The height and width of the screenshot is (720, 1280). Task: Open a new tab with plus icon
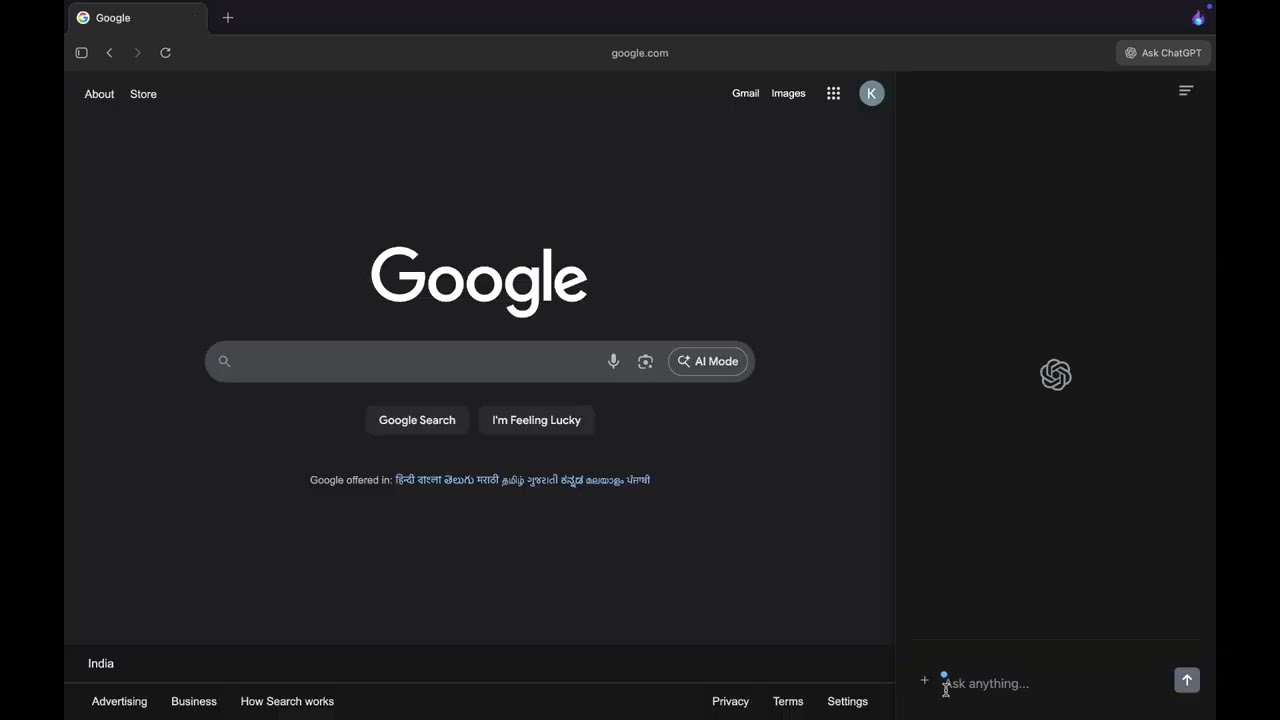point(228,18)
